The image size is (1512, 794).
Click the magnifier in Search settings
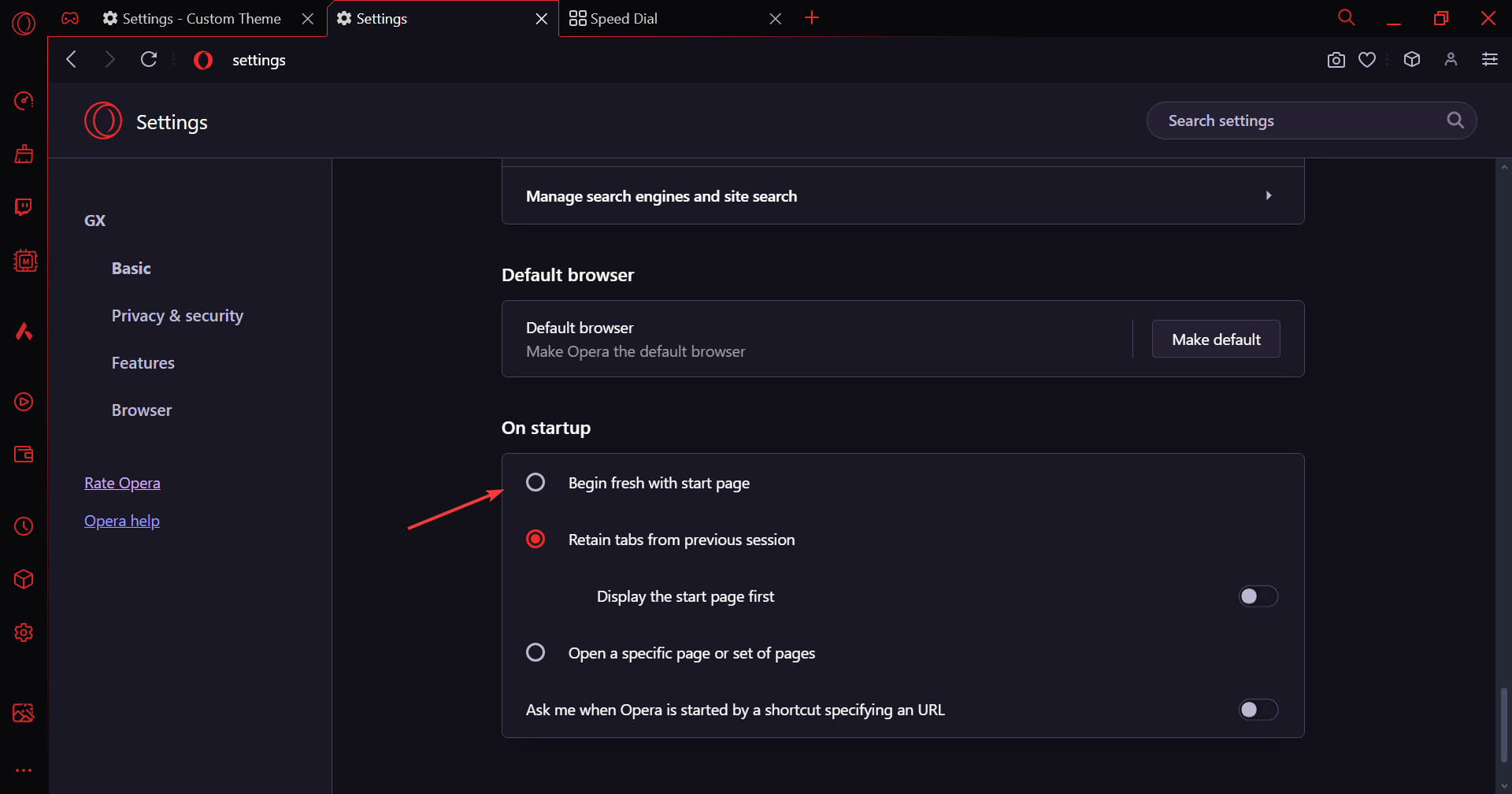[x=1455, y=121]
